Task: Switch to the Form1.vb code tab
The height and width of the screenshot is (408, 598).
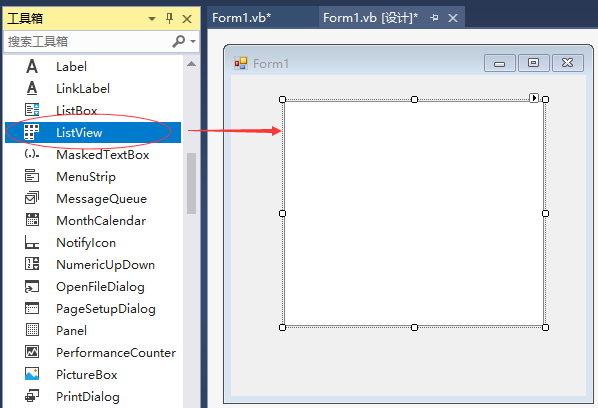Action: click(x=241, y=18)
